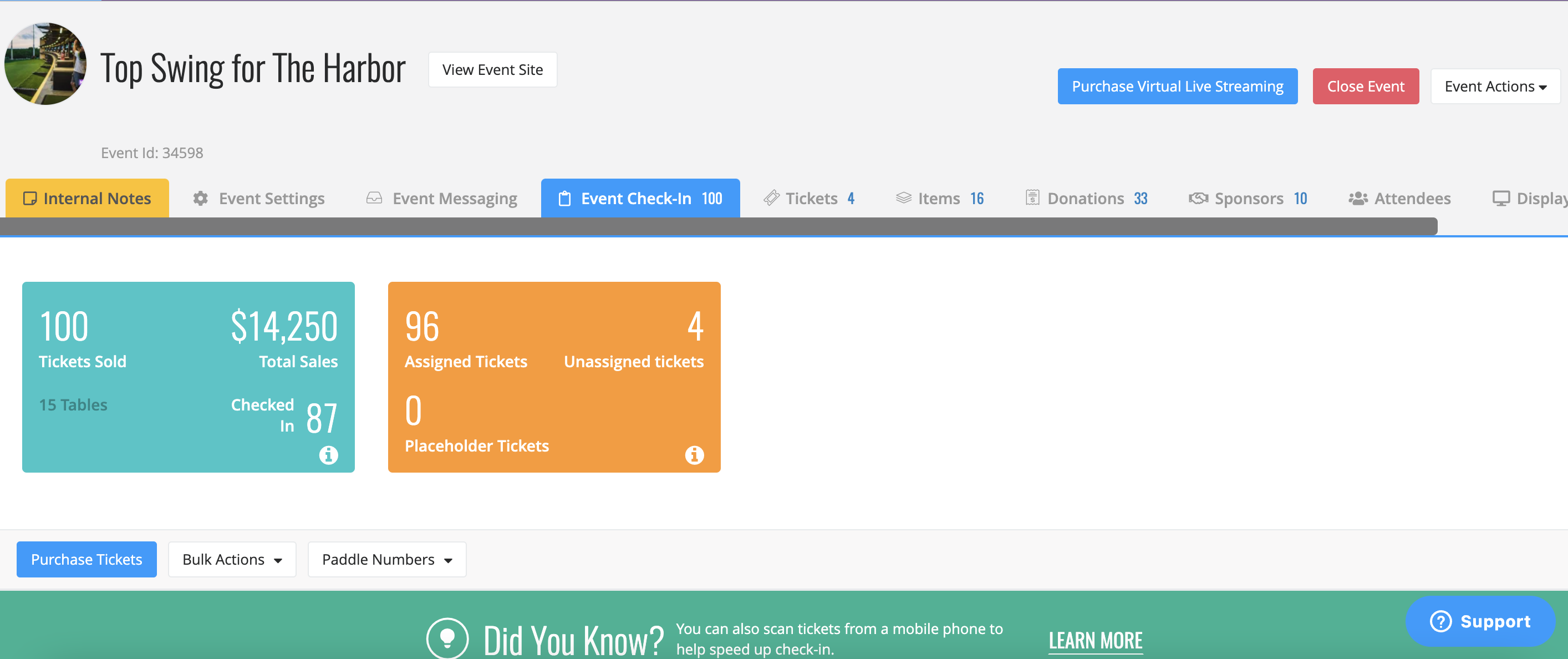Click the Support question mark icon
1568x659 pixels.
pos(1441,621)
